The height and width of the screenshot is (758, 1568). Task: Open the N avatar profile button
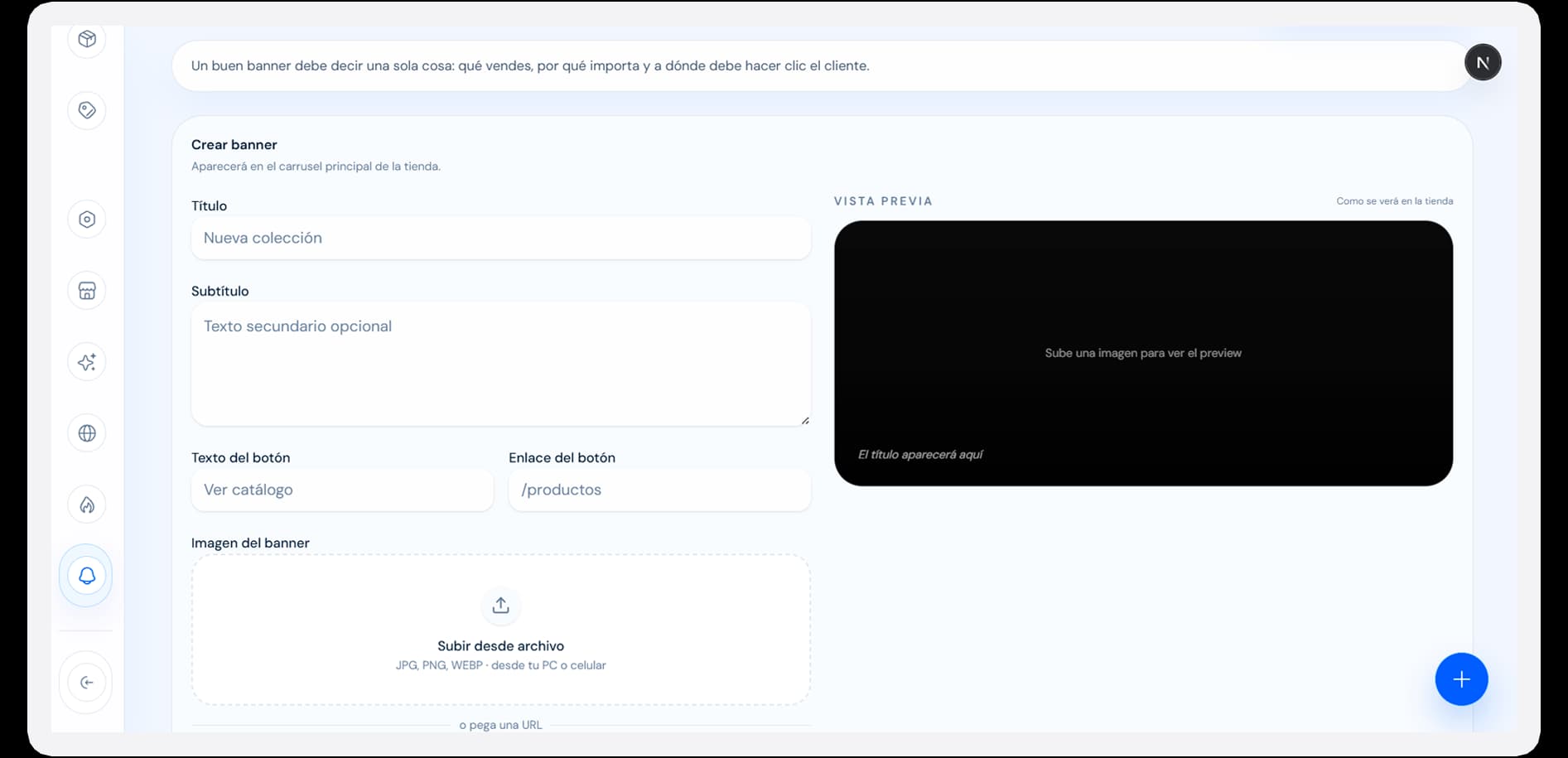click(x=1483, y=62)
